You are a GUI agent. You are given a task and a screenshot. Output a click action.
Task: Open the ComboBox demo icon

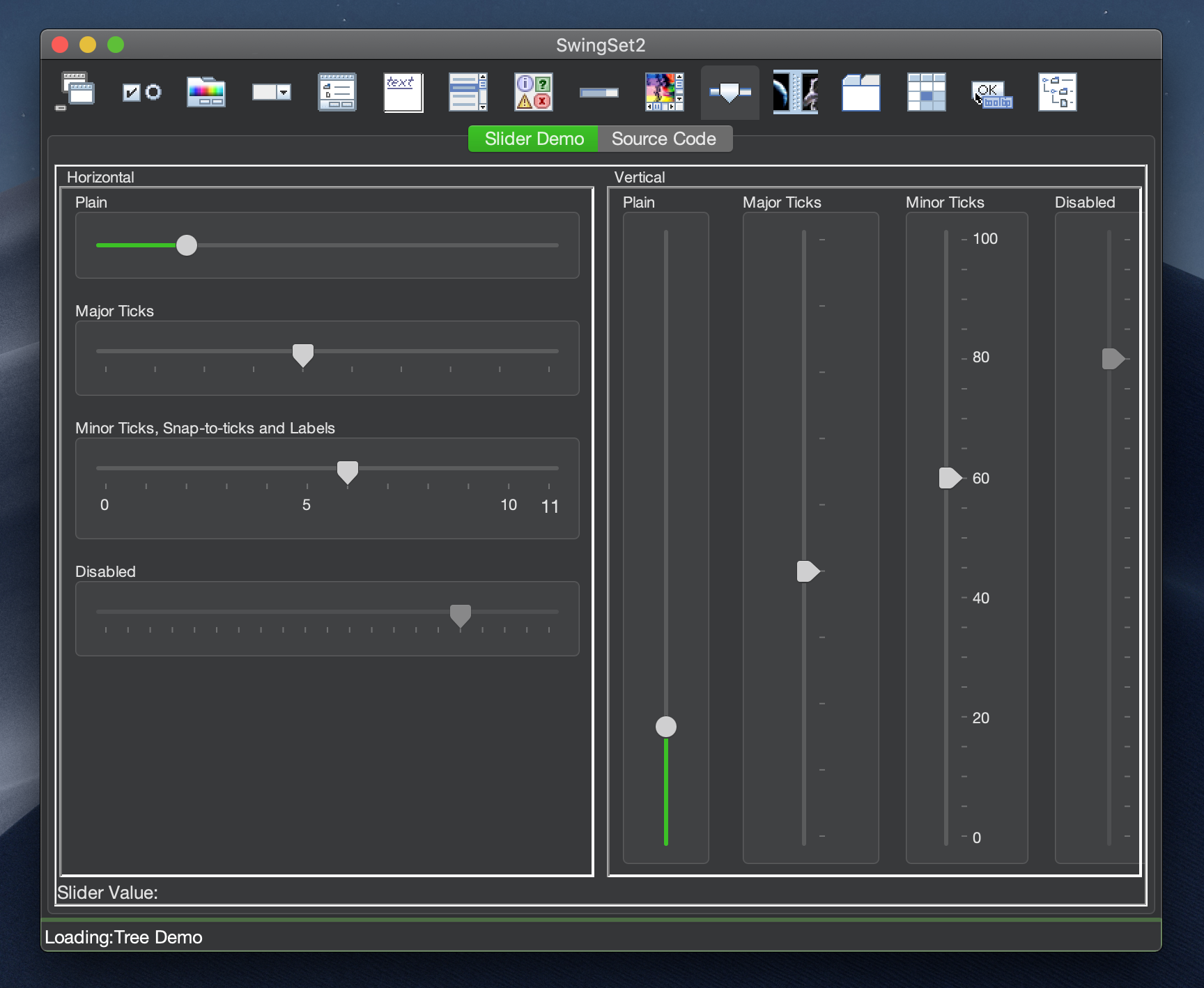[271, 92]
